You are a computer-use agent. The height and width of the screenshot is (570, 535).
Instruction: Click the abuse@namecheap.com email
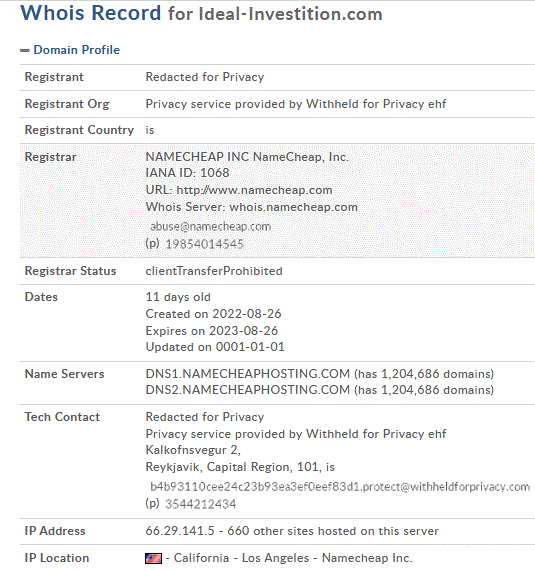[x=211, y=226]
